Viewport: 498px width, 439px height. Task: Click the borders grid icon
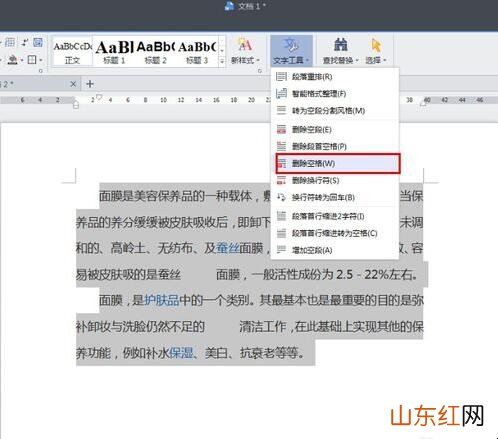[32, 60]
